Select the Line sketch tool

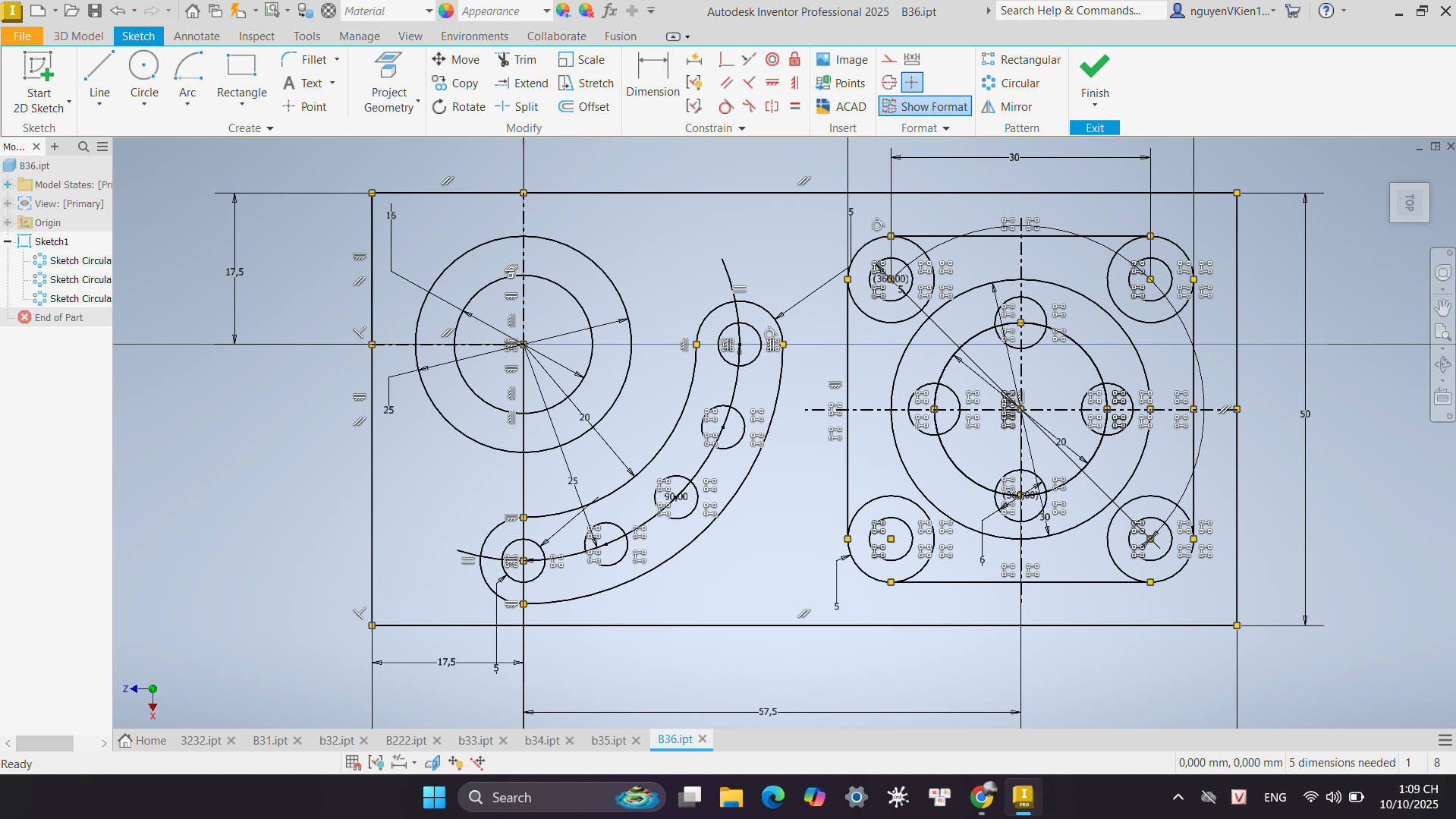pos(99,74)
